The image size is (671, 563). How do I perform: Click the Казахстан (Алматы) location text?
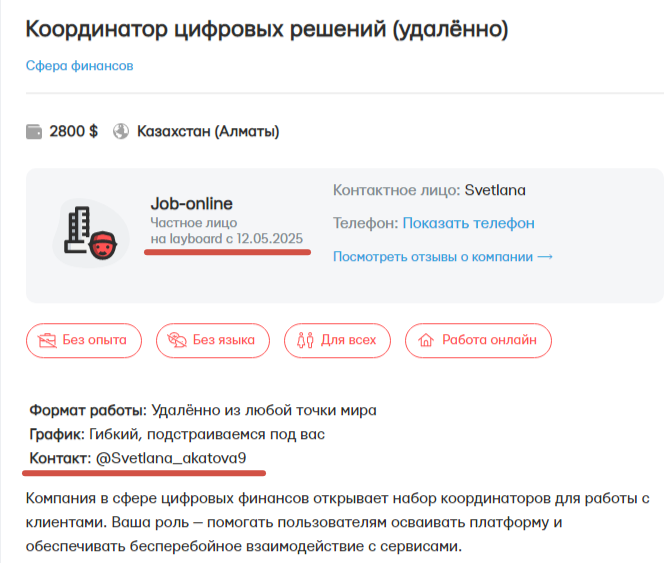pos(207,131)
